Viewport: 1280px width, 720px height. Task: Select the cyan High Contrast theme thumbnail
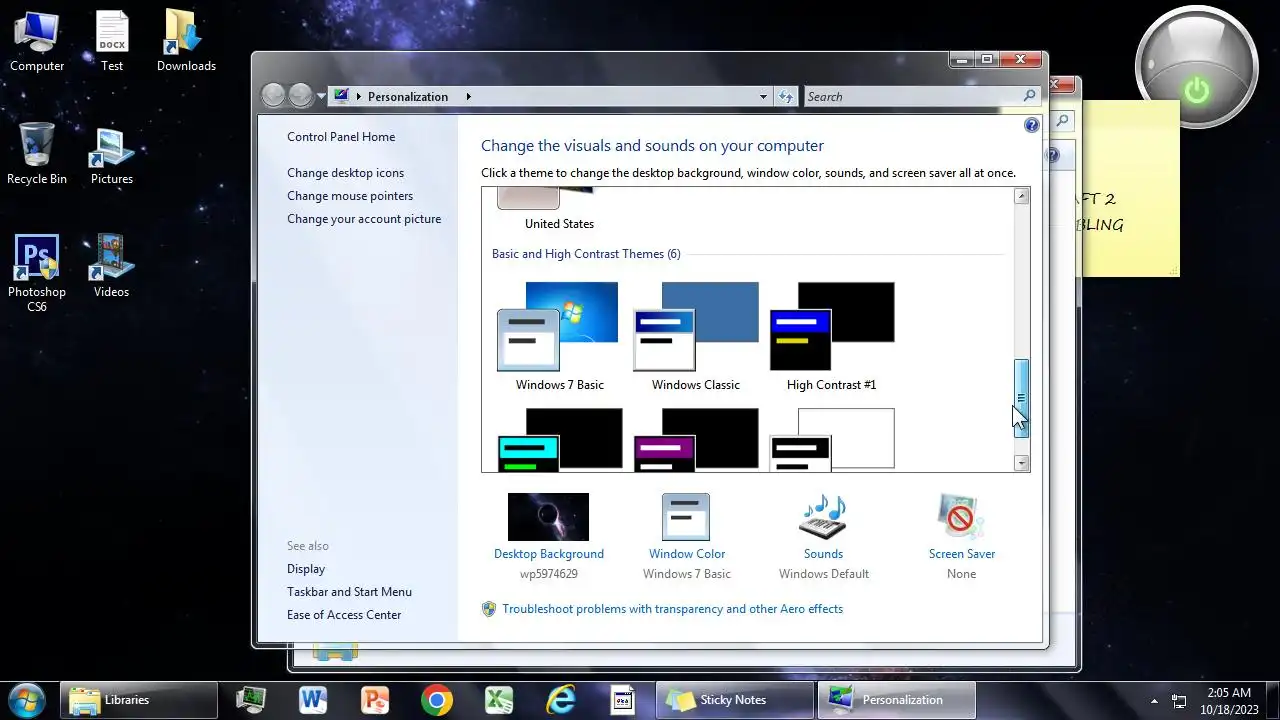560,438
